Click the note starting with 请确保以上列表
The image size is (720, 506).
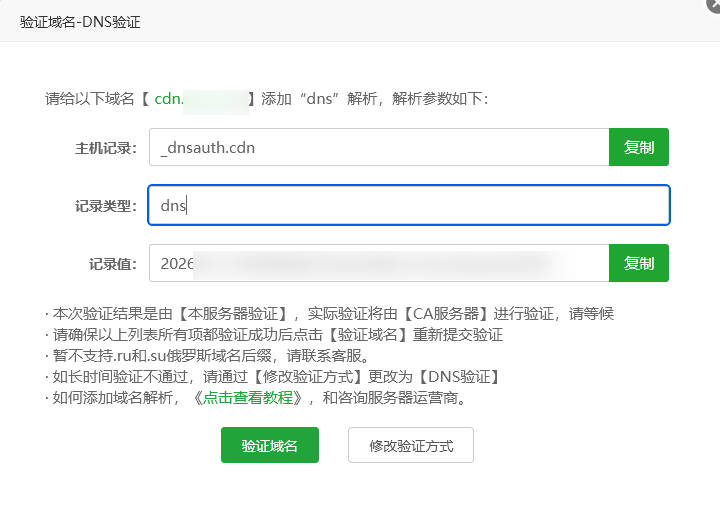pyautogui.click(x=274, y=334)
